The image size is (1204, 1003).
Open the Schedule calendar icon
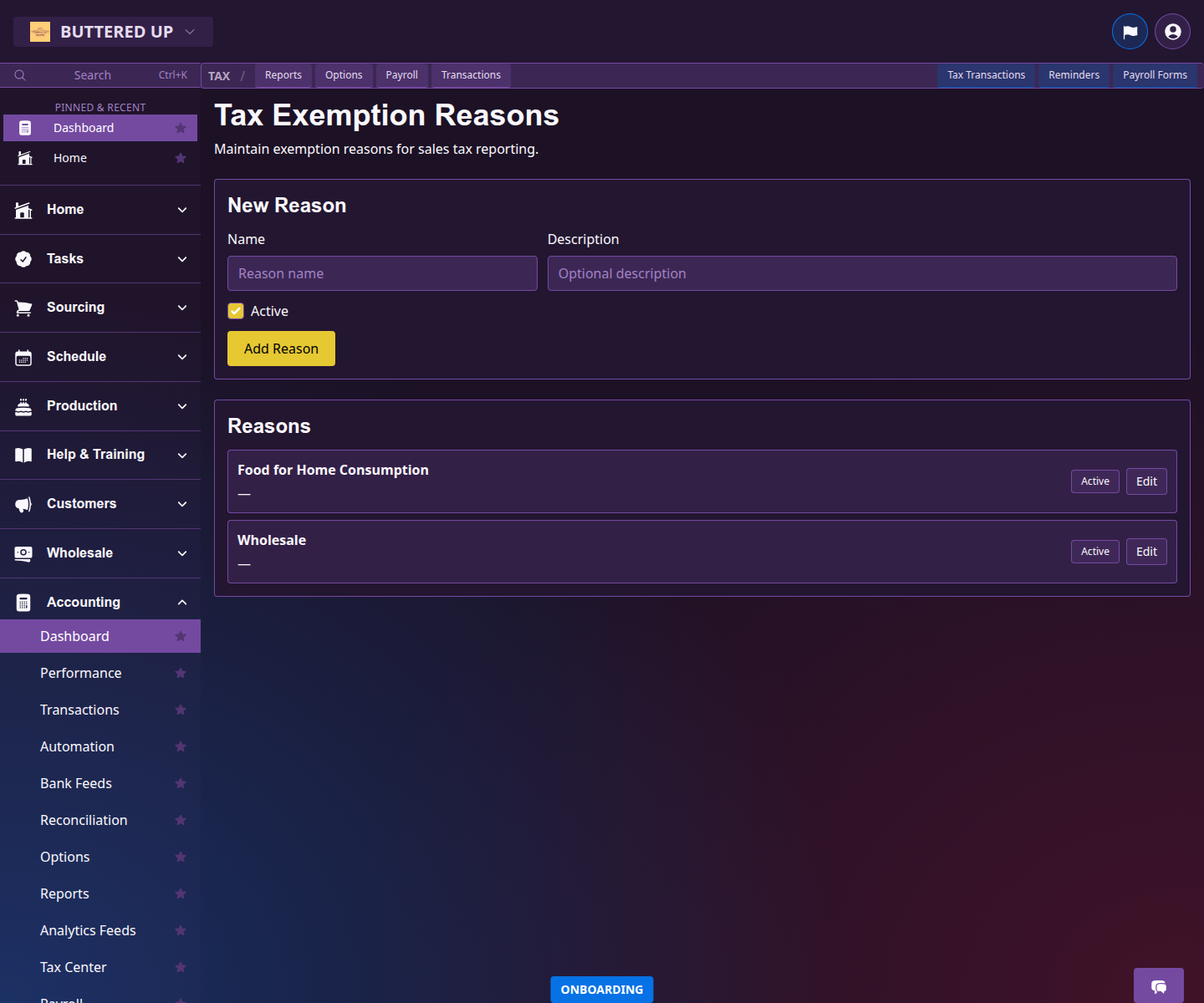(23, 357)
